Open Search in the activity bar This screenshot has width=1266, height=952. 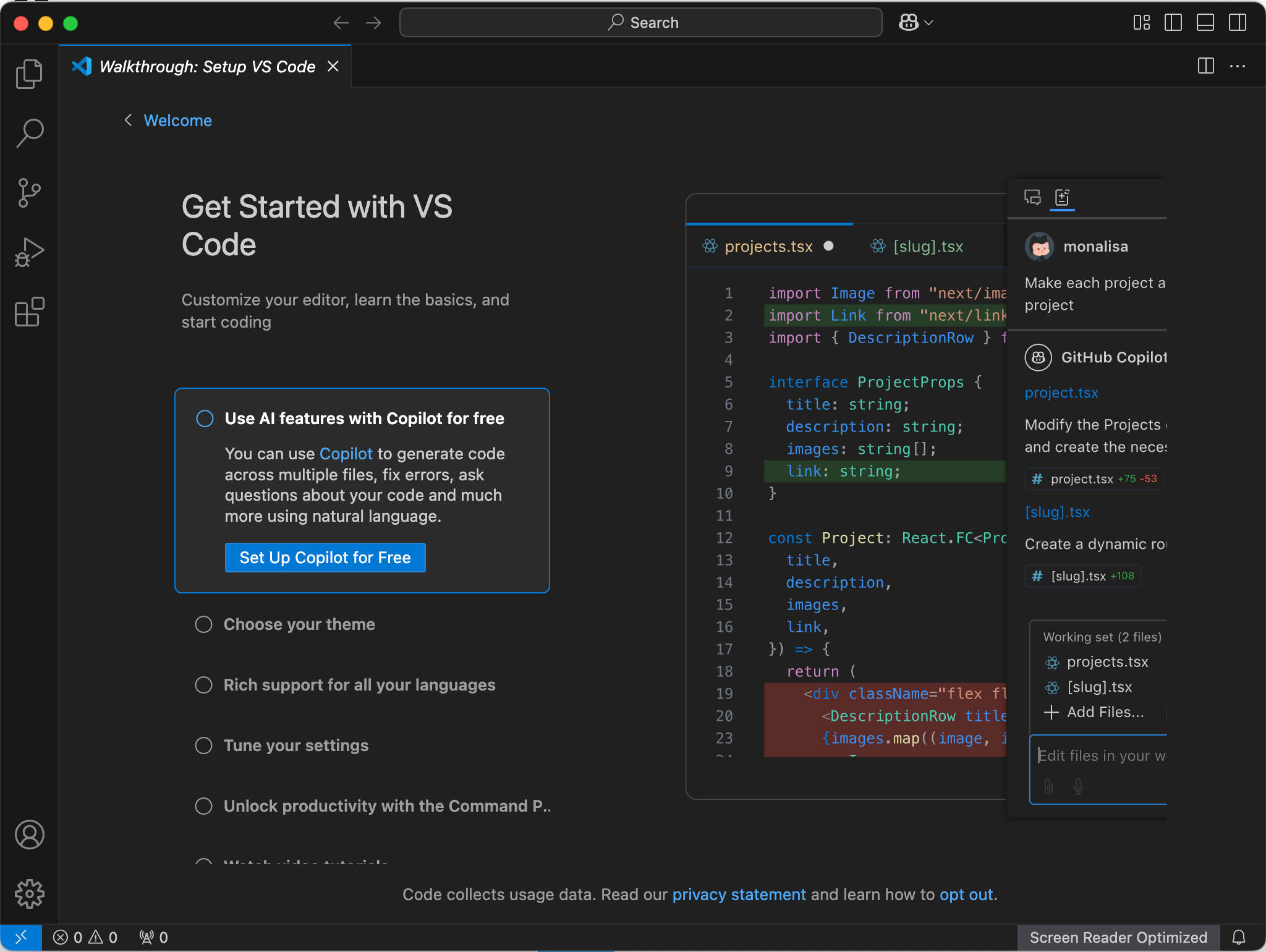coord(28,132)
